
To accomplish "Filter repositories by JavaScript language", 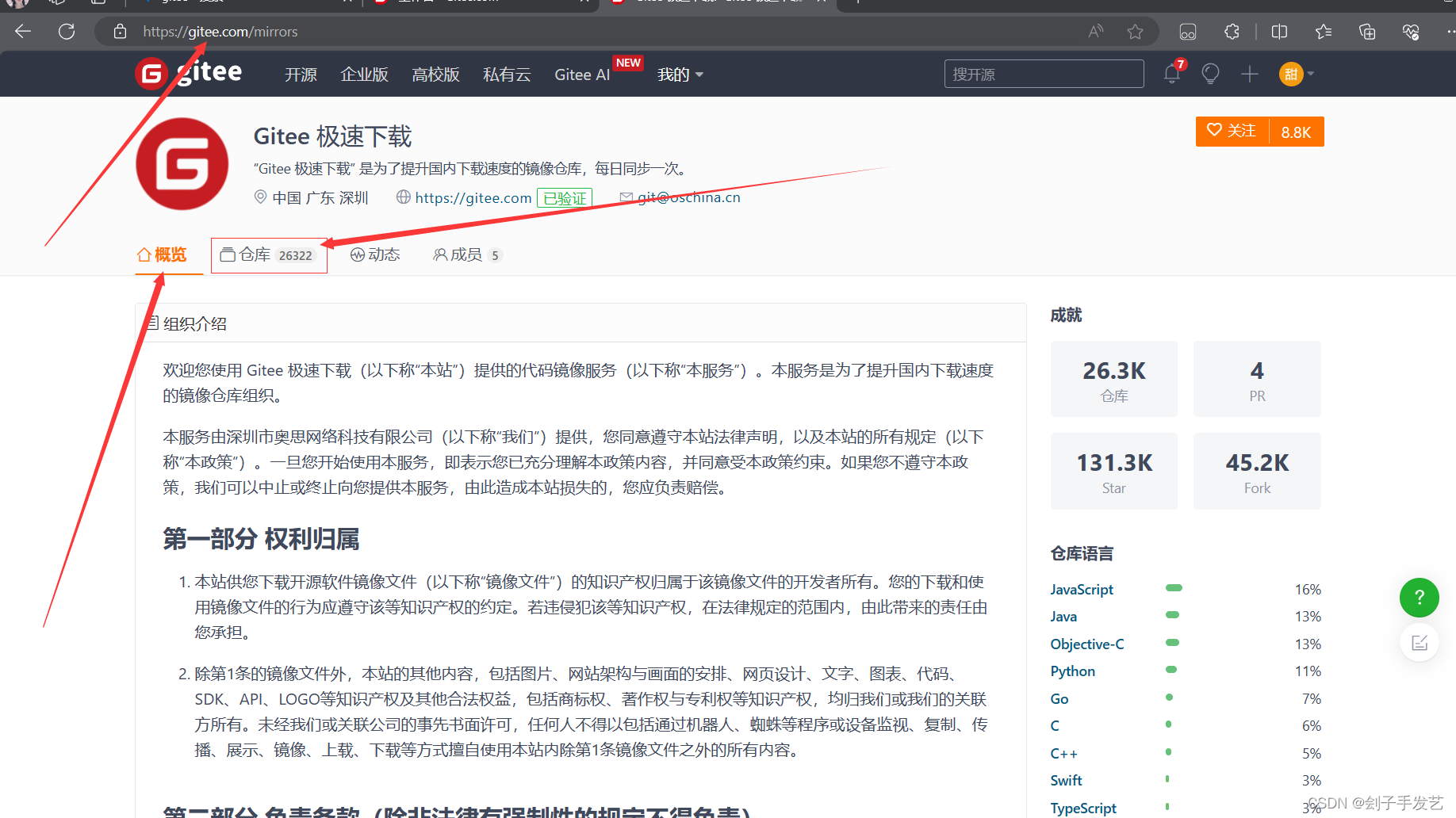I will coord(1082,589).
